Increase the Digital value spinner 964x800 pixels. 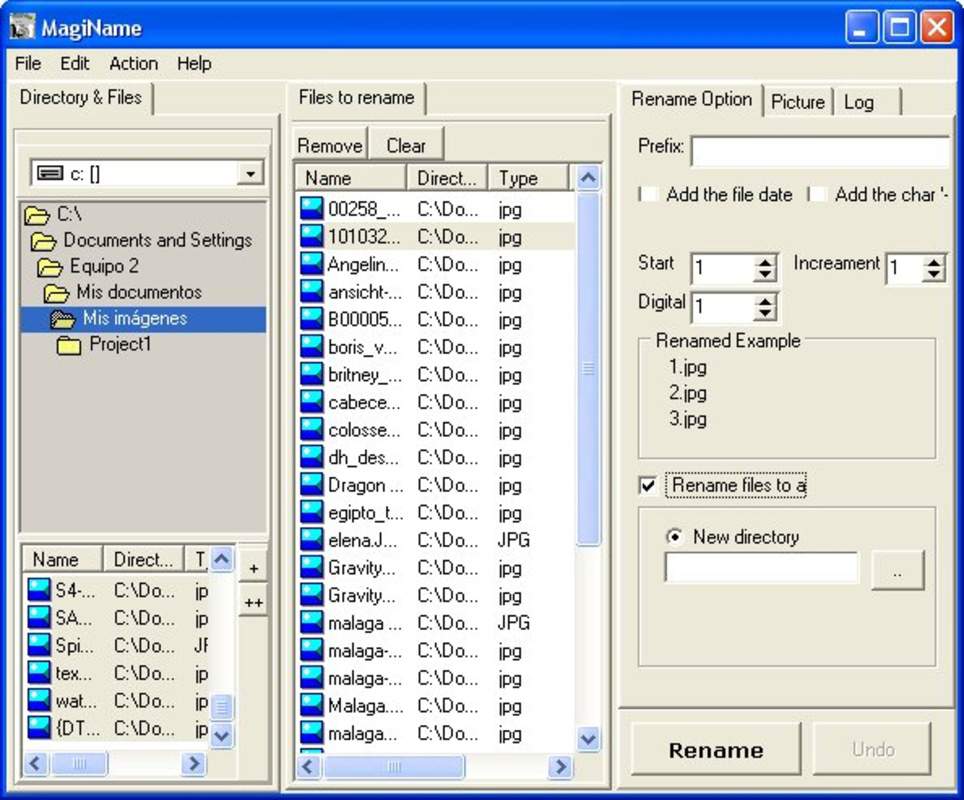[765, 301]
